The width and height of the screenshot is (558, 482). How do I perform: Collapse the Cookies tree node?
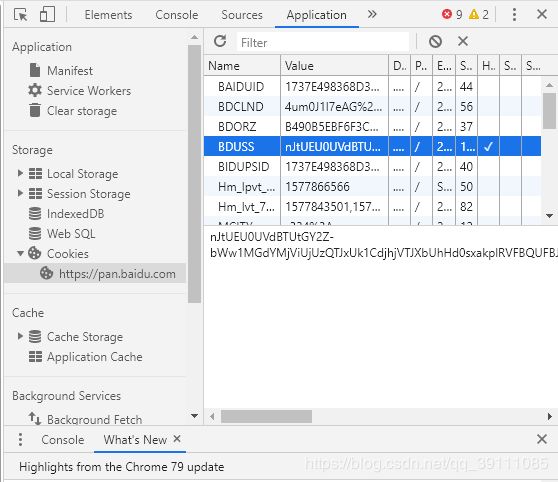click(20, 253)
